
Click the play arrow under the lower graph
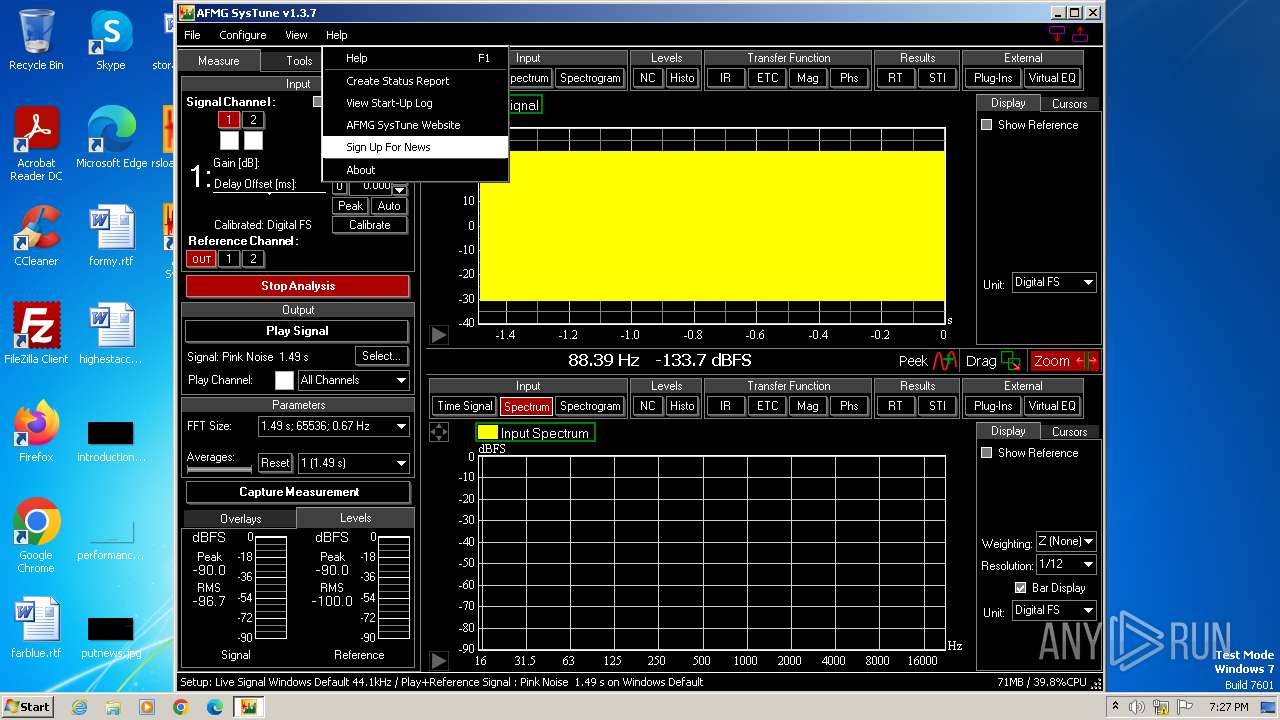(x=439, y=660)
